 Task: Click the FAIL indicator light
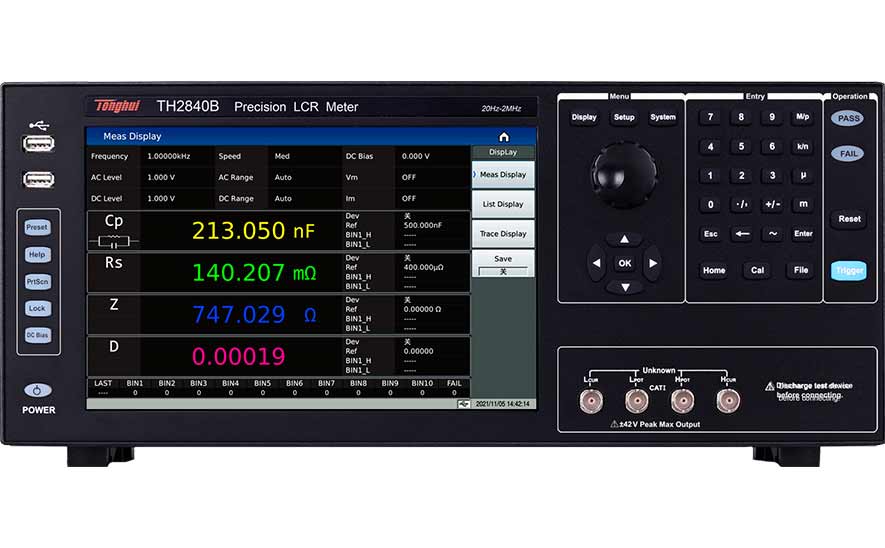point(848,154)
